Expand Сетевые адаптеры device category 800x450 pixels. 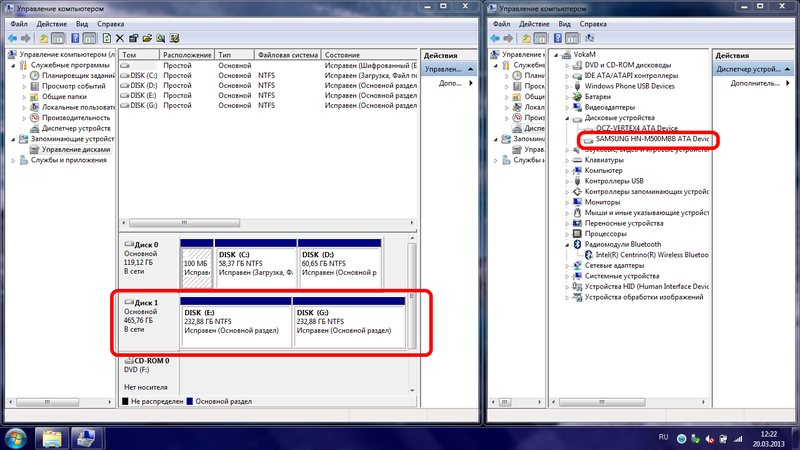567,265
